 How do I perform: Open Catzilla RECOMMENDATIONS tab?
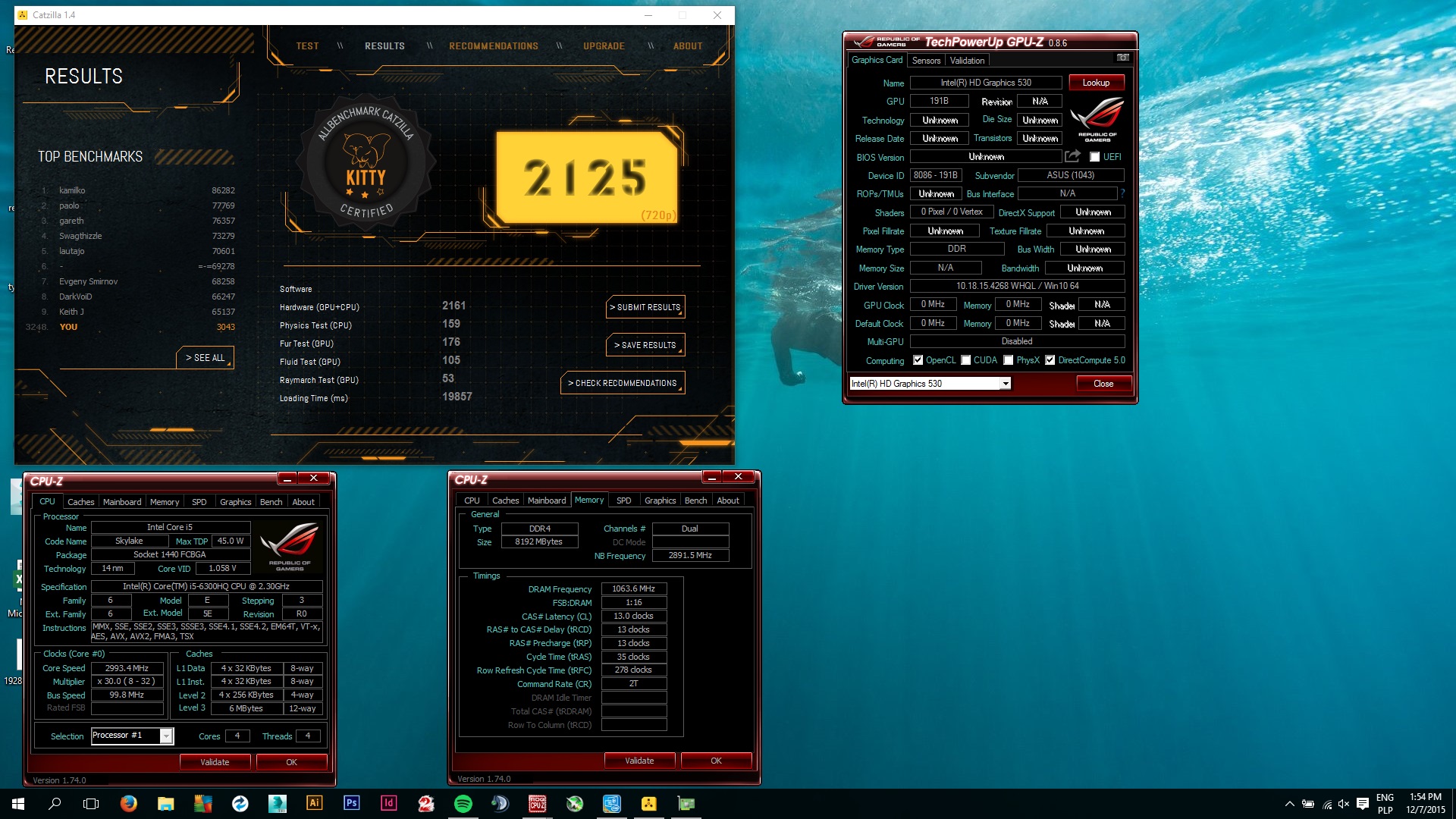(494, 46)
